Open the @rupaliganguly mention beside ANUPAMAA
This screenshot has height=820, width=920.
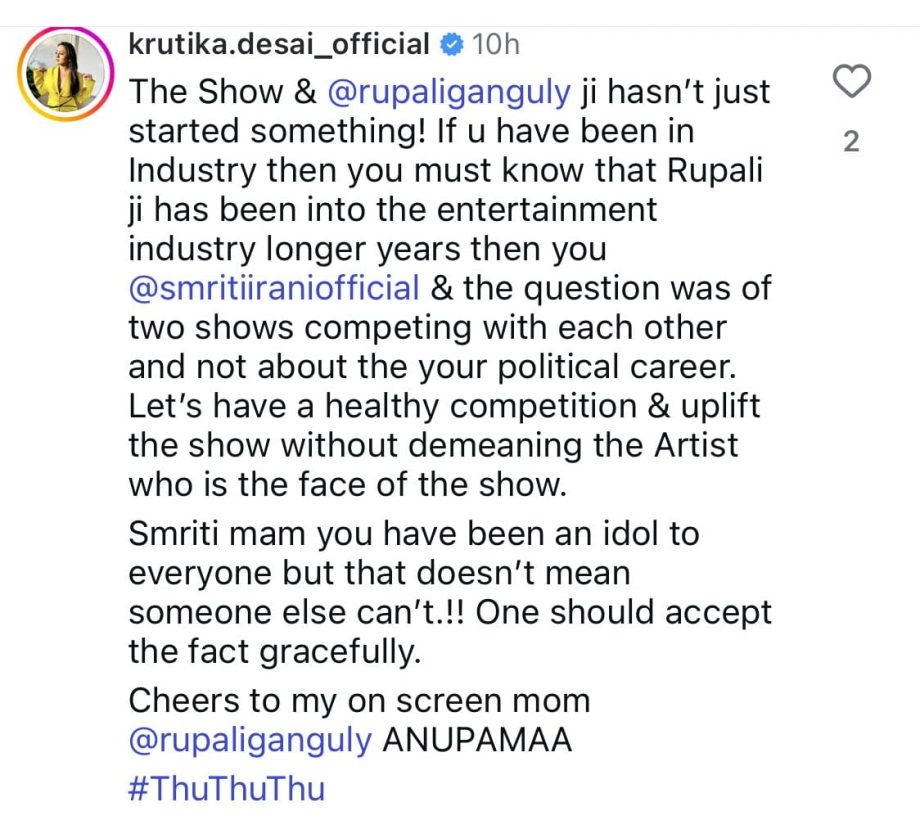pos(251,740)
